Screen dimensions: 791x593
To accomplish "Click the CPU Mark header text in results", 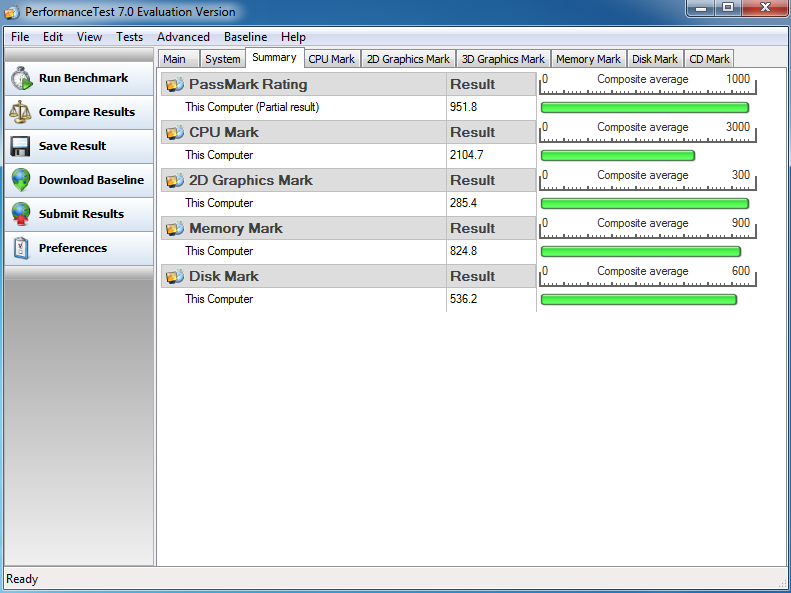I will pyautogui.click(x=223, y=132).
